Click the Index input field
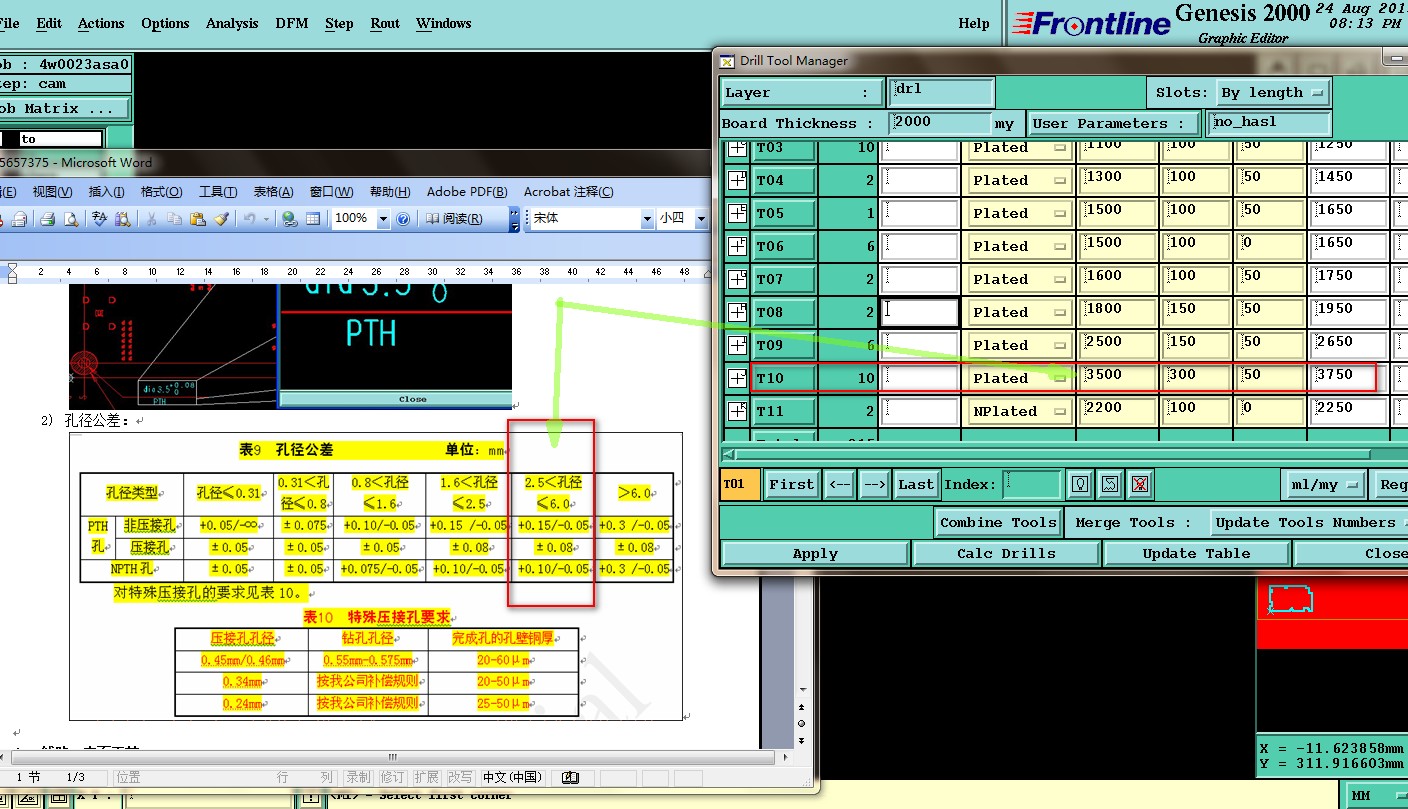Screen dimensions: 1408x809 coord(1032,484)
